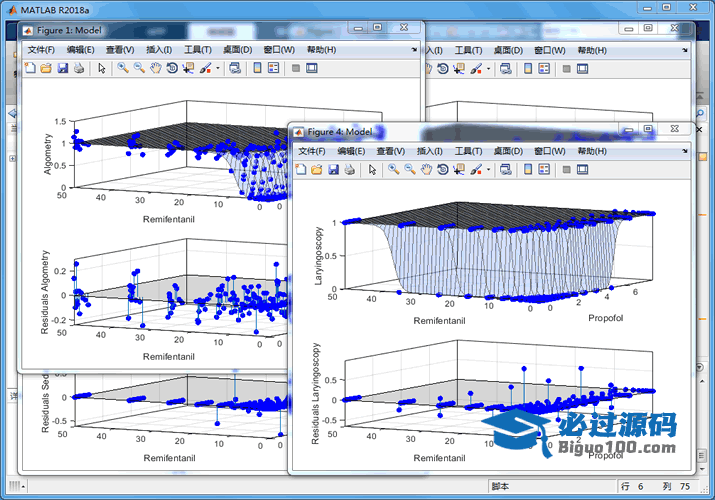
Task: Open brush color dropdown in Figure 1
Action: coord(218,68)
